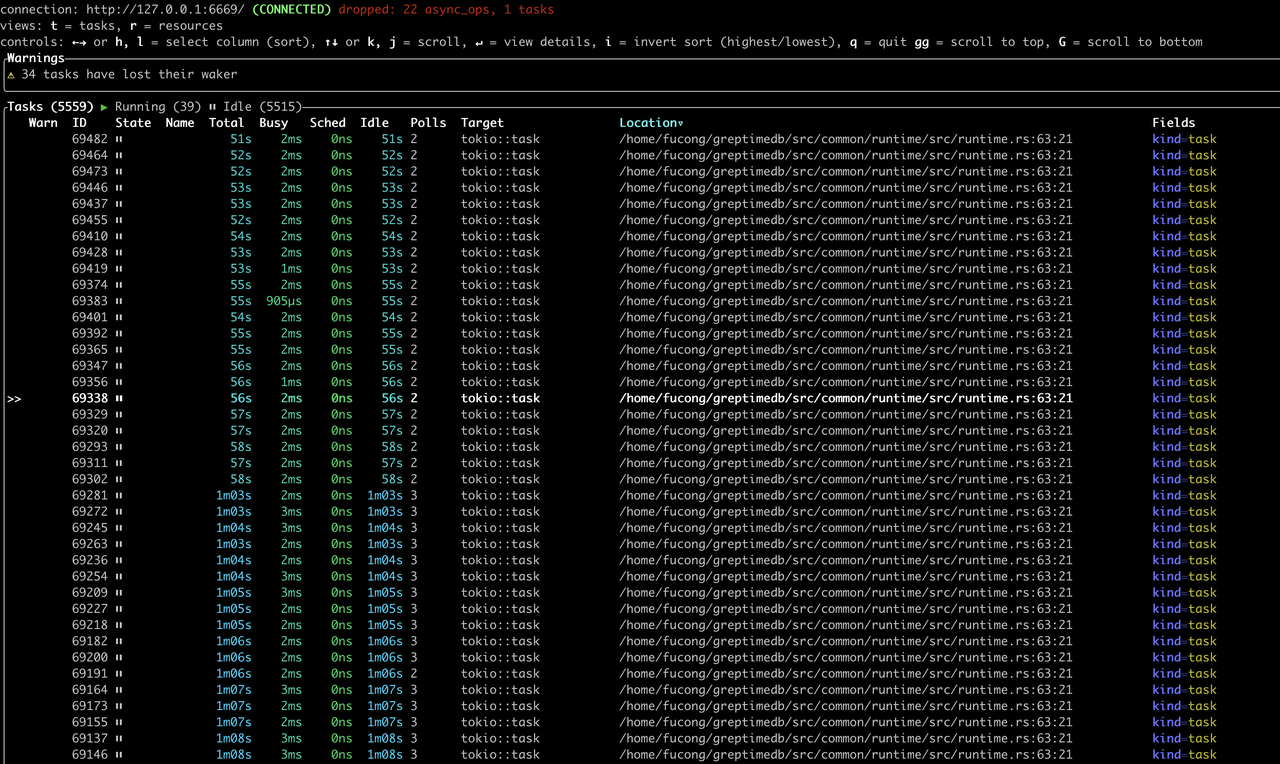Click the pause state icon for task 69482
This screenshot has height=764, width=1280.
coord(118,139)
